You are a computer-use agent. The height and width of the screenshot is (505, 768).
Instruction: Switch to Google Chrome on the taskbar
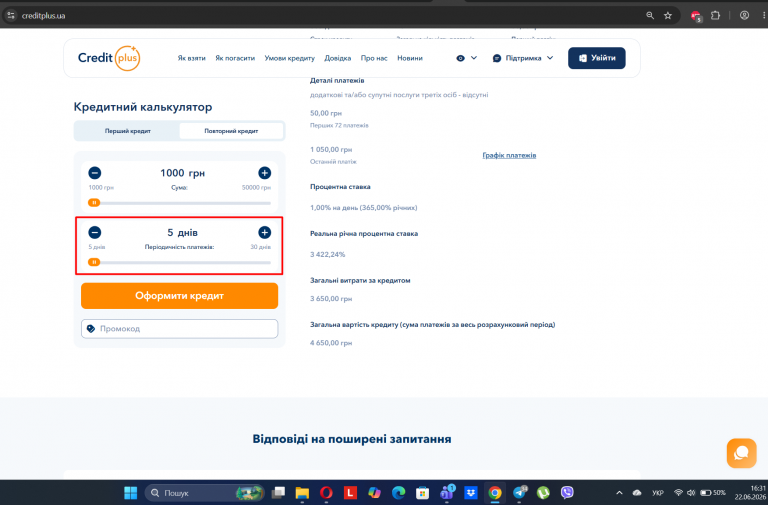point(495,493)
